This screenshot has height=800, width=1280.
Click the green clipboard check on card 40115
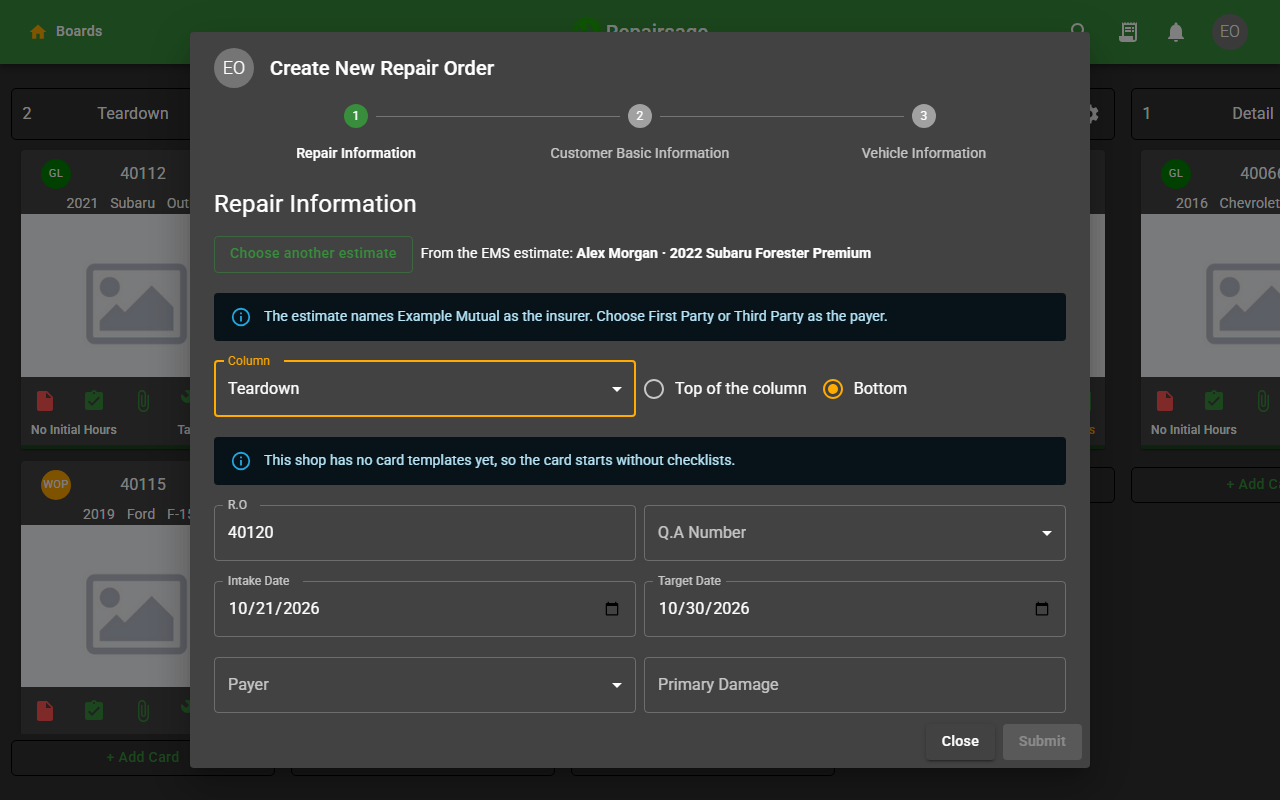click(x=94, y=711)
